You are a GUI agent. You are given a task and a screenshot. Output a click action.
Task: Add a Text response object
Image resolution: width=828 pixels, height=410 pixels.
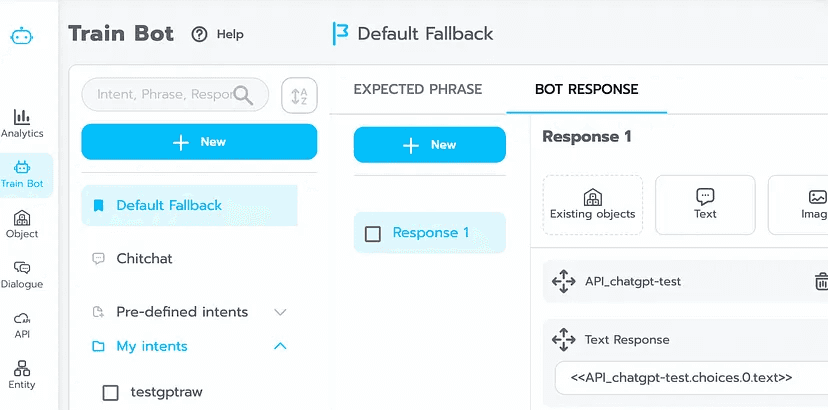(x=705, y=204)
